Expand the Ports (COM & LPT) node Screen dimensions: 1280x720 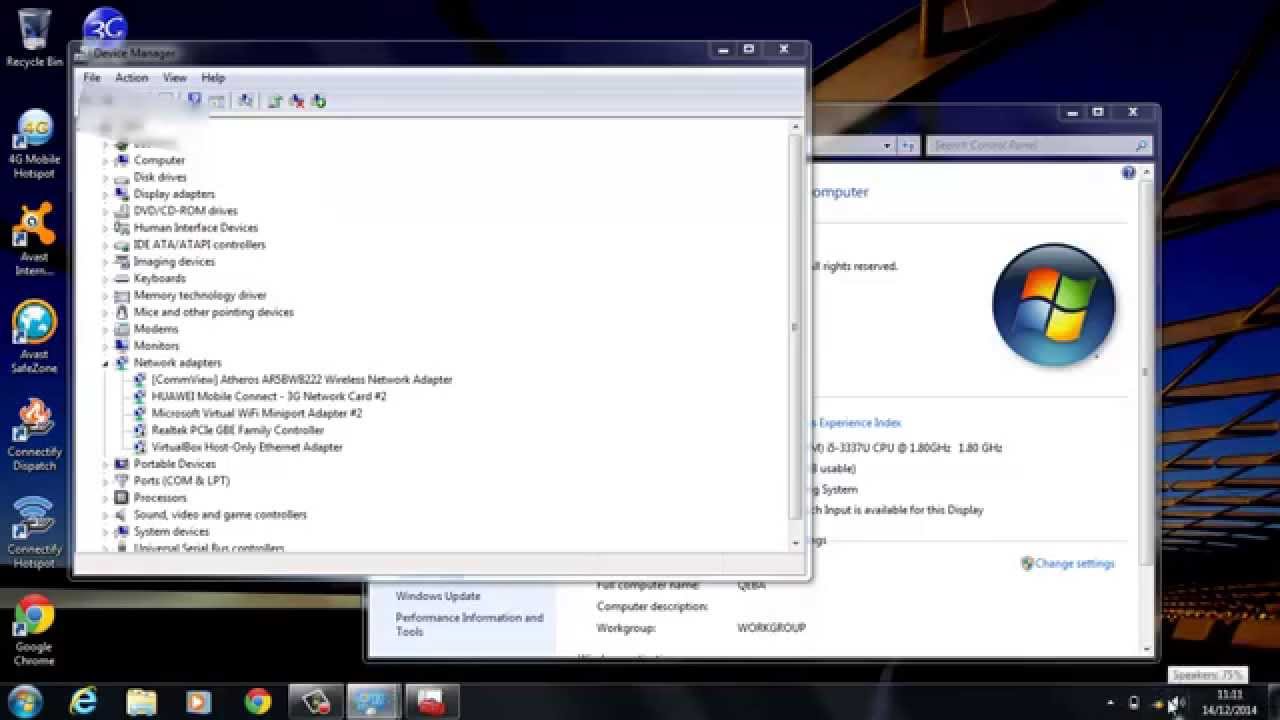[x=105, y=482]
